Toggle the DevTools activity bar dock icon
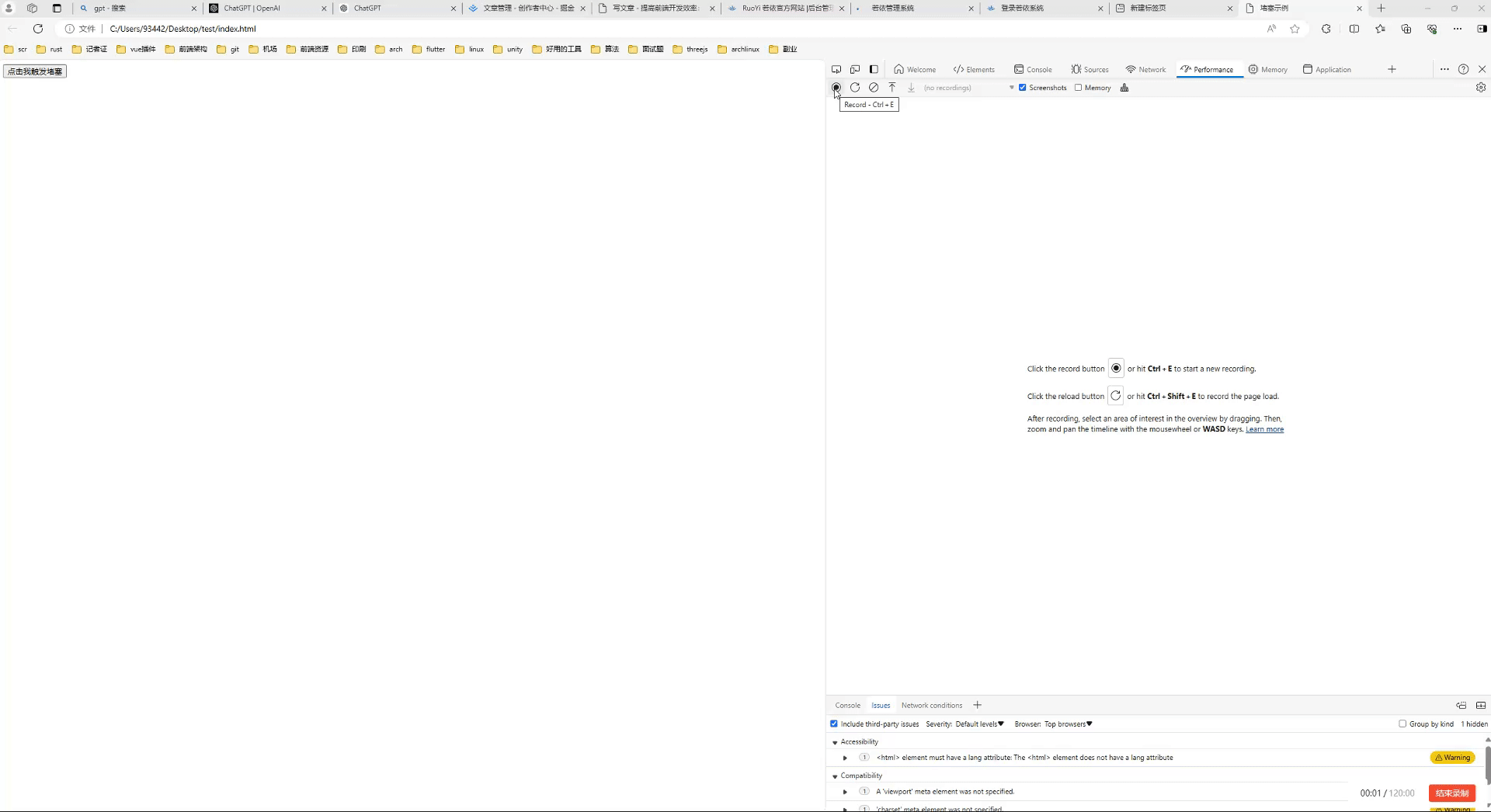The width and height of the screenshot is (1491, 812). pyautogui.click(x=874, y=69)
